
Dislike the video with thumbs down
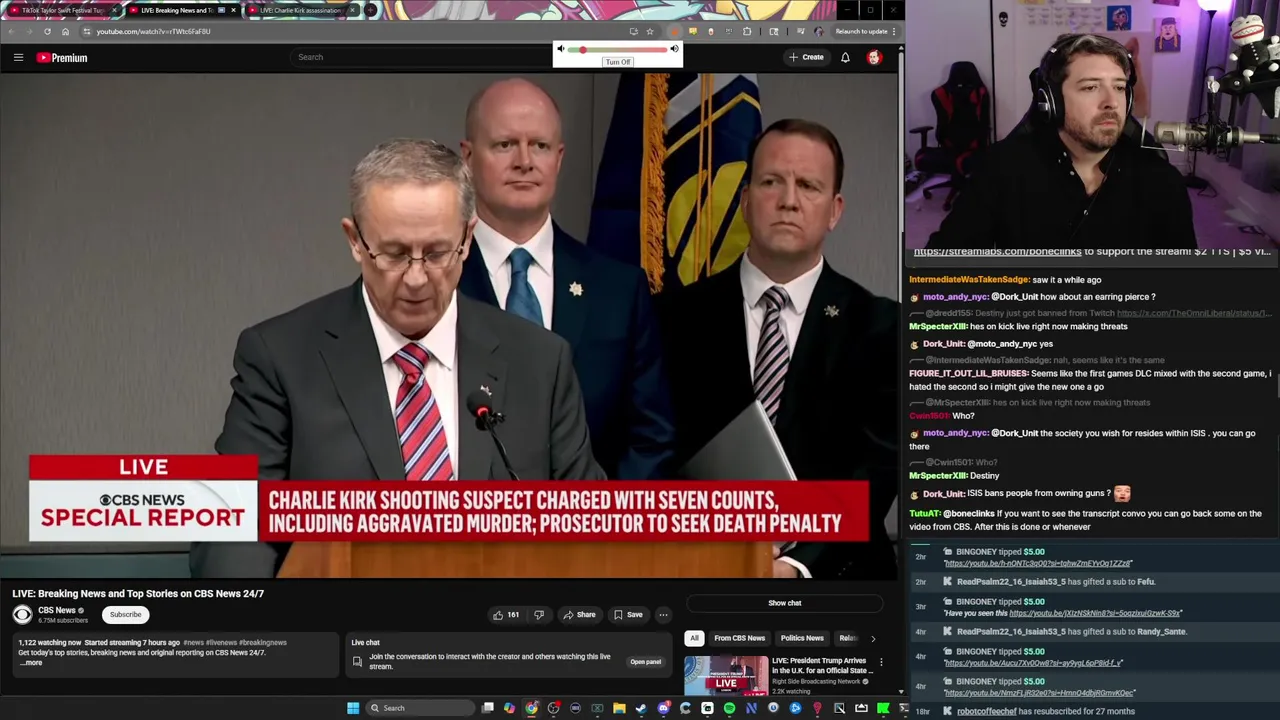pos(539,615)
